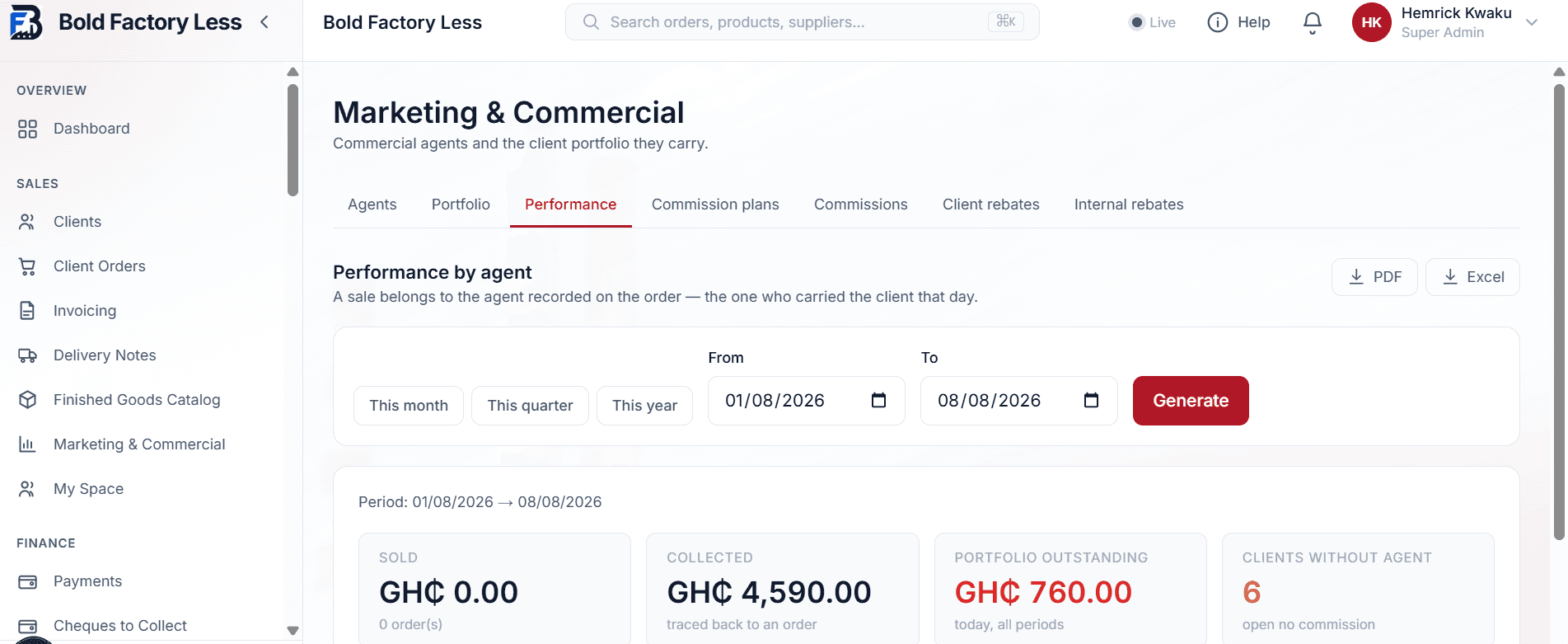Choose the This quarter preset

click(530, 406)
